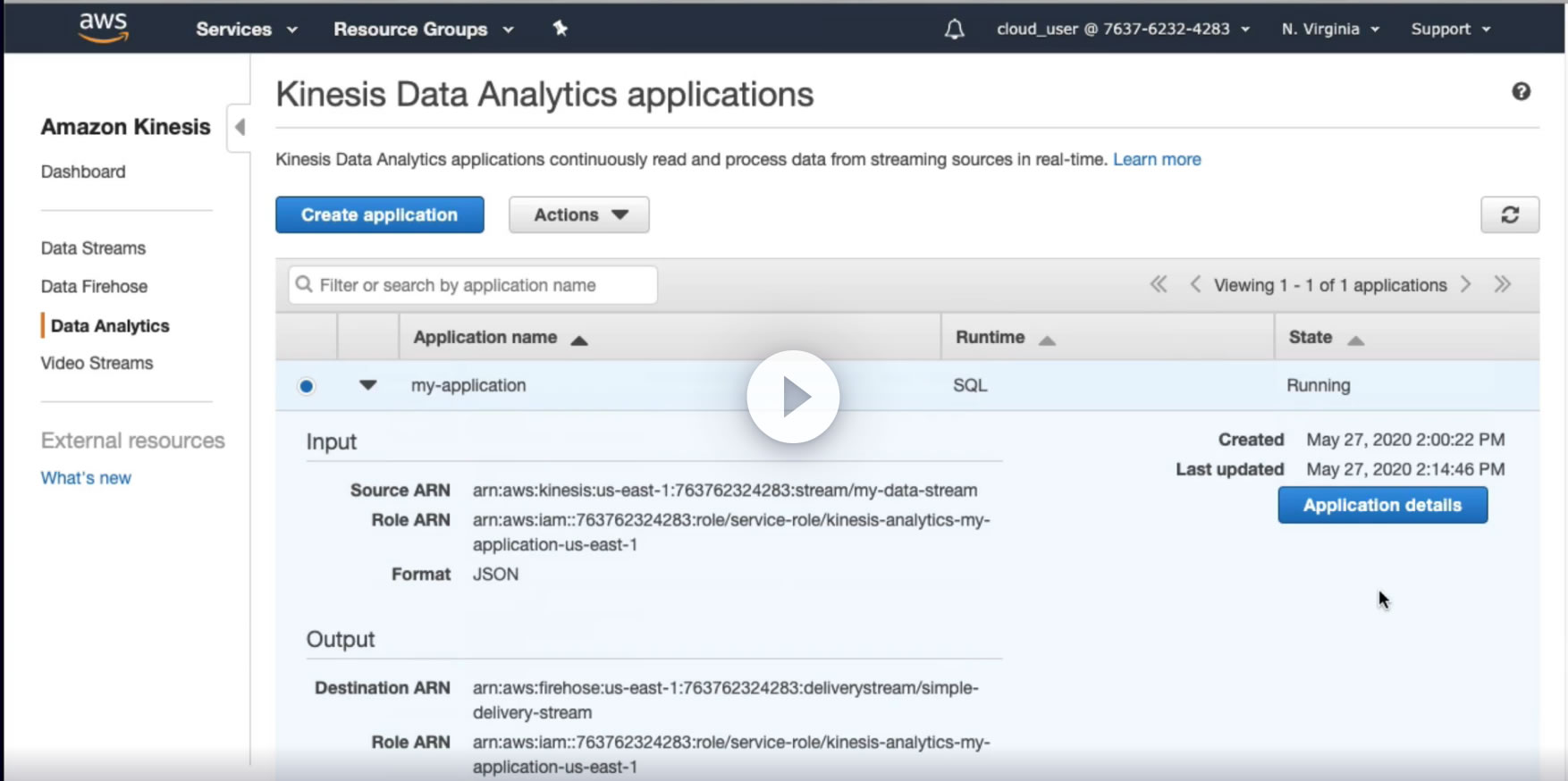This screenshot has height=781, width=1568.
Task: Open Data Firehose in the sidebar
Action: pos(94,287)
